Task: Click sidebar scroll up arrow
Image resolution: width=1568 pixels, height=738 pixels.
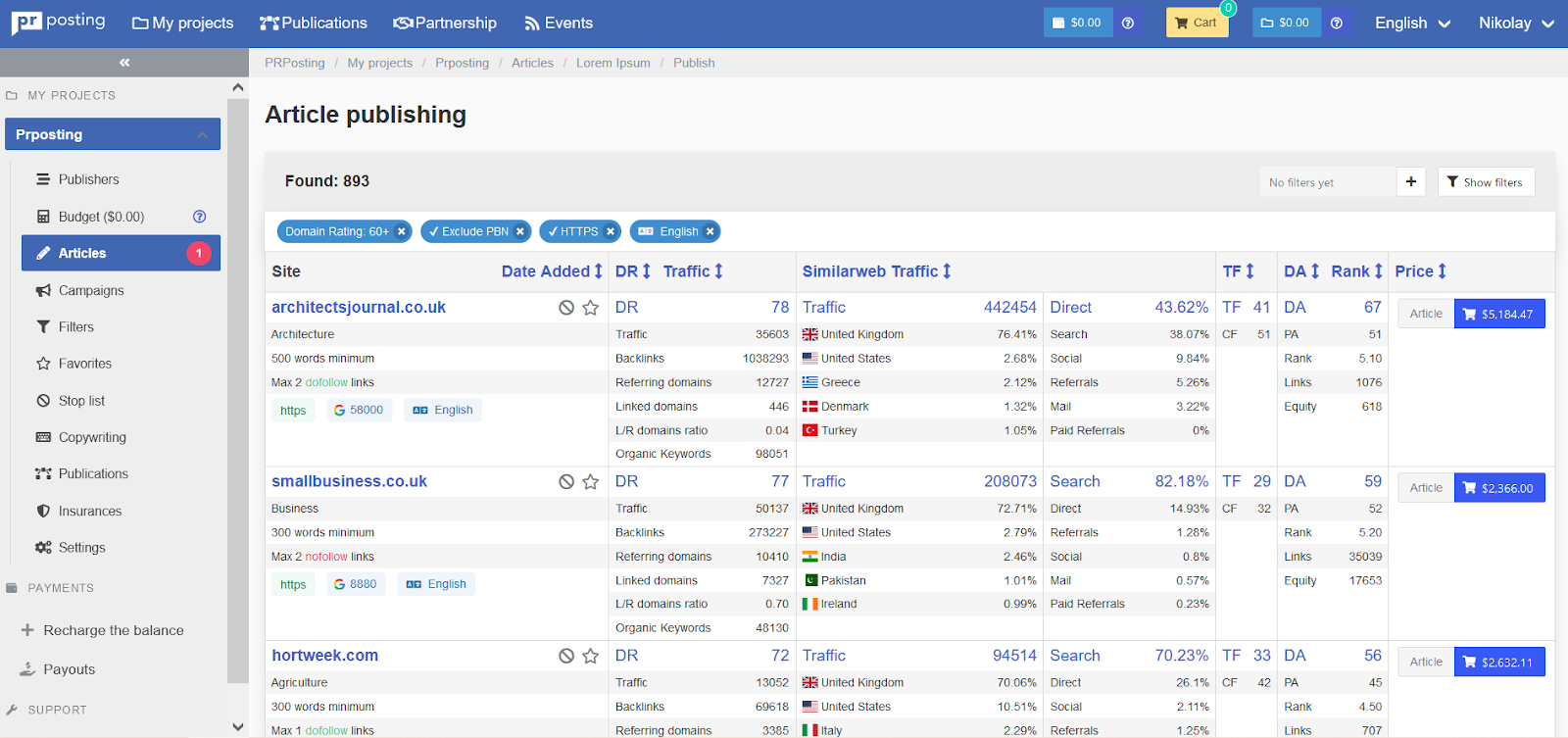Action: 238,87
